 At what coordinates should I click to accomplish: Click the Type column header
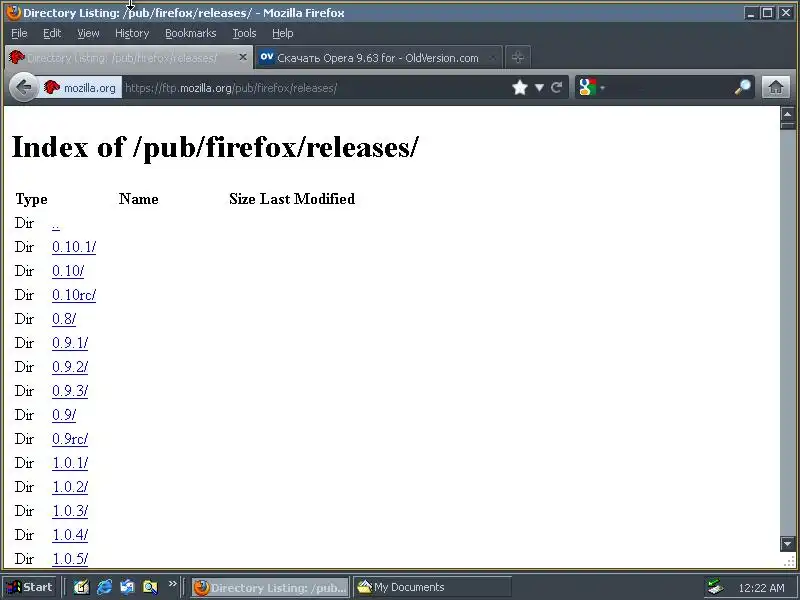point(31,199)
